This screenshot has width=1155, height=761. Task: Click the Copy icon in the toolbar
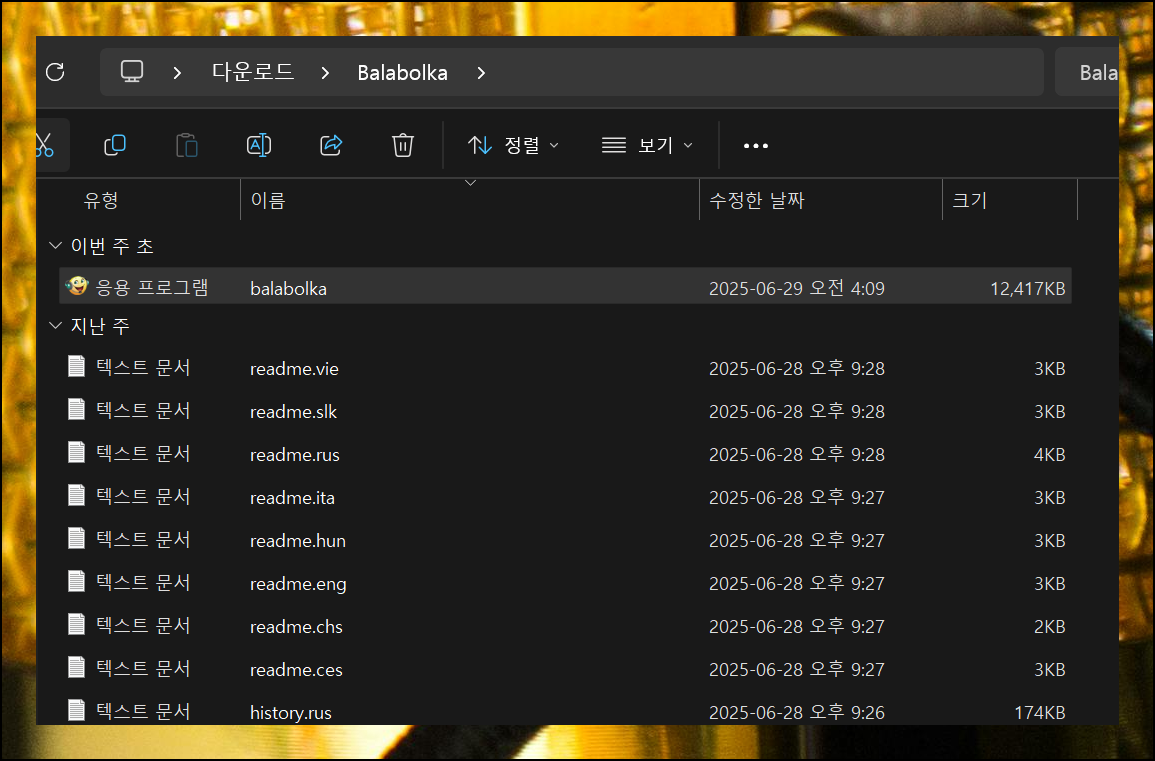(115, 145)
